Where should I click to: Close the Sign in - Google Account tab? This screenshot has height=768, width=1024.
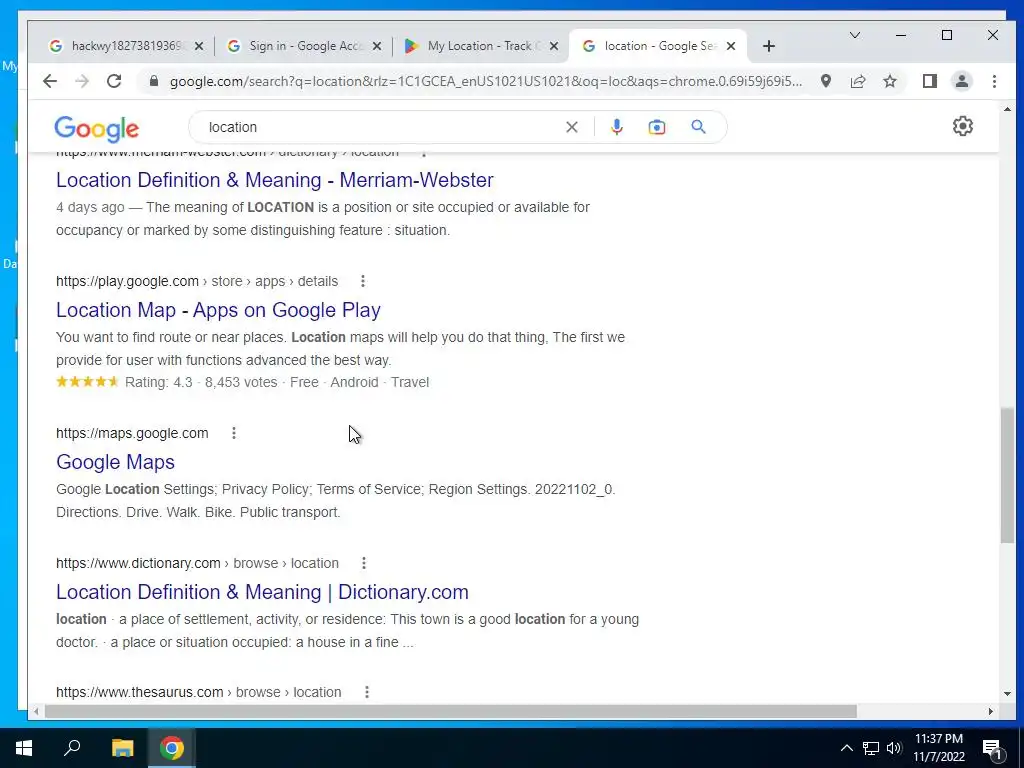point(377,46)
